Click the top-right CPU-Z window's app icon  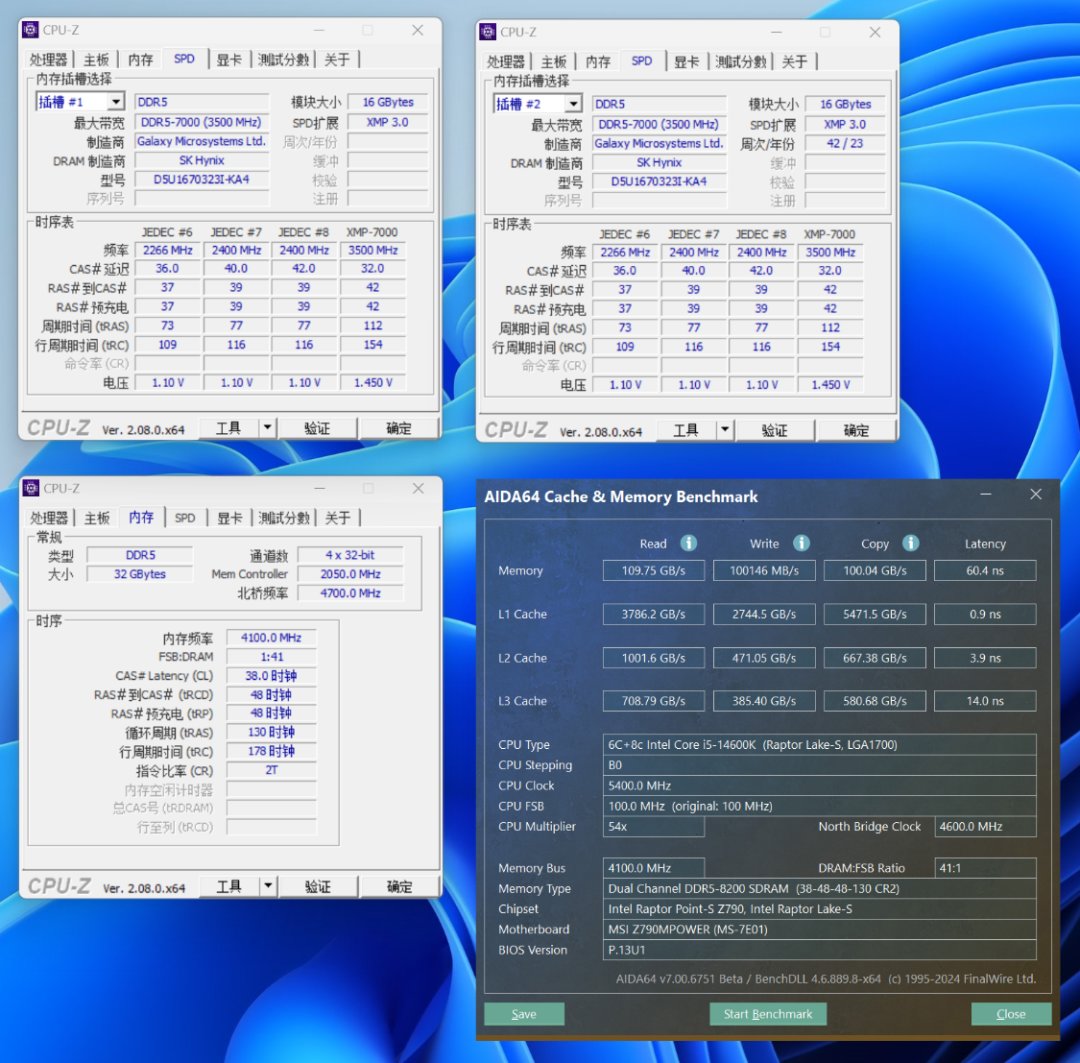[x=488, y=32]
